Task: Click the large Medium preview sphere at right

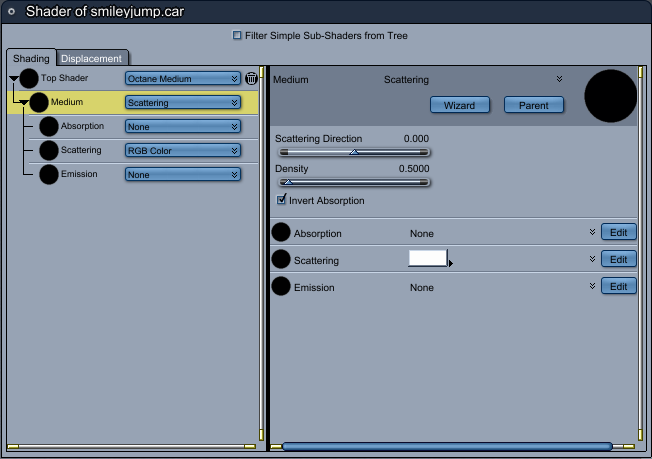Action: click(610, 96)
